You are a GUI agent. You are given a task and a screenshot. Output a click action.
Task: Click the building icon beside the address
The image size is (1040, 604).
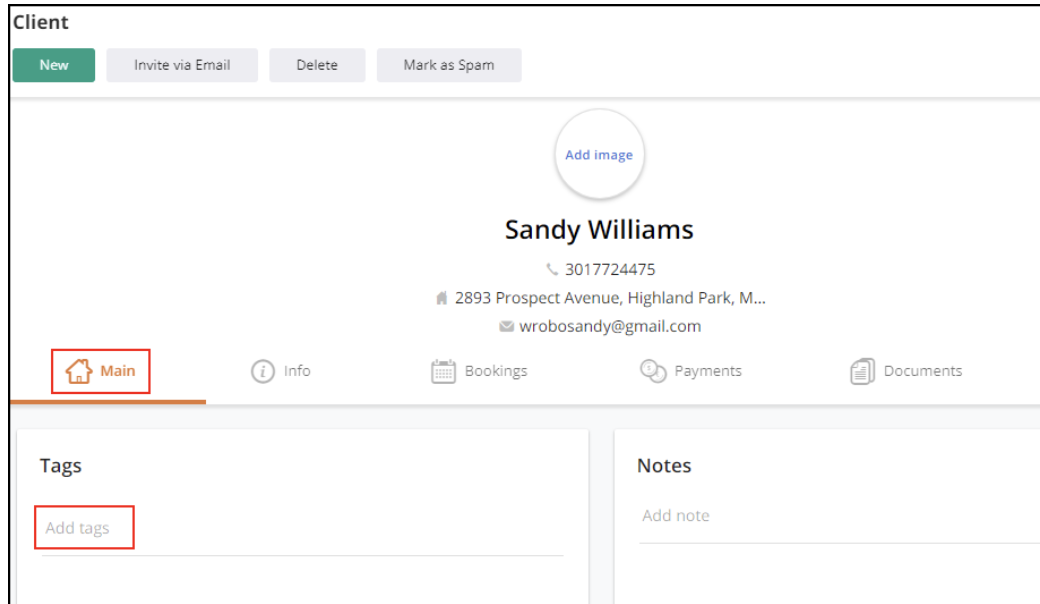442,298
